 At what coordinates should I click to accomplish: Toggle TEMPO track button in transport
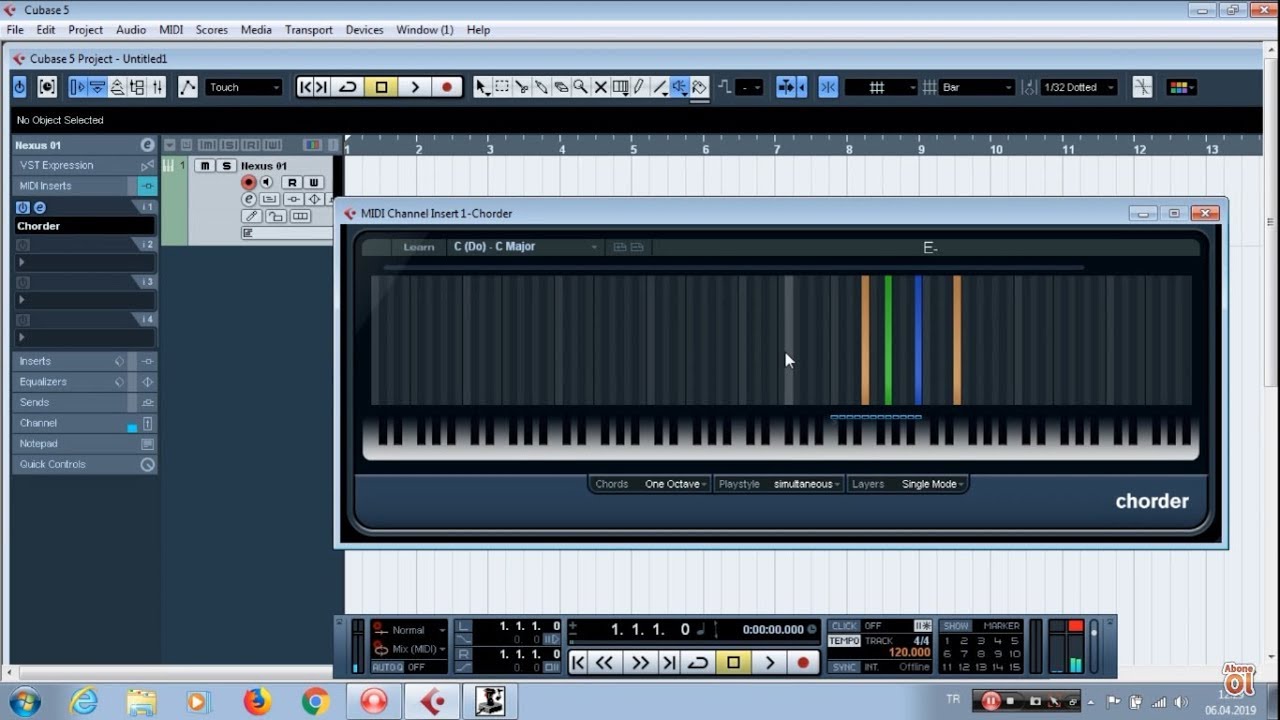pos(844,640)
